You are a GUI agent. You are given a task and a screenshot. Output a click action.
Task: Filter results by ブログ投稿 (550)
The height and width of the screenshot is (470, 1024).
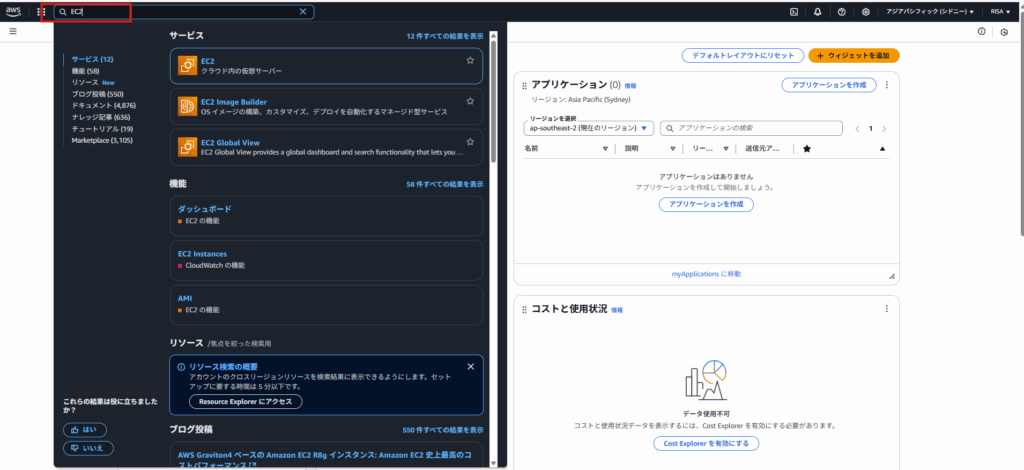point(97,94)
